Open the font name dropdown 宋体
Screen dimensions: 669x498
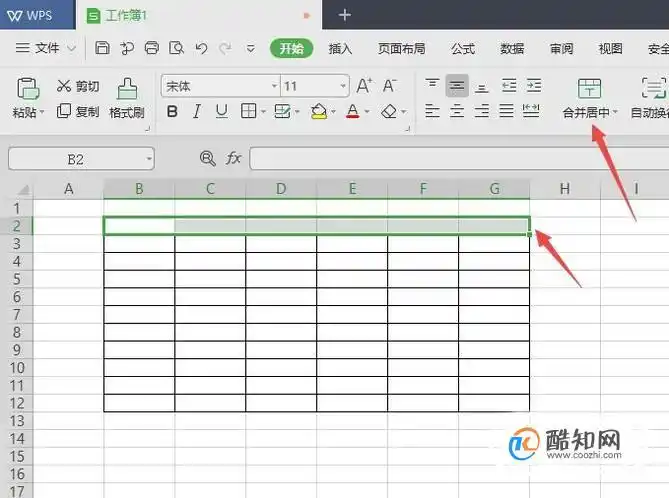pos(274,86)
